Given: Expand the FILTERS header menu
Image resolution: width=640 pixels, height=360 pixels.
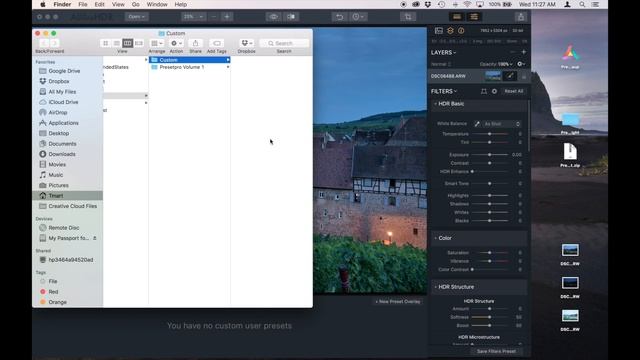Looking at the screenshot, I should pyautogui.click(x=444, y=91).
